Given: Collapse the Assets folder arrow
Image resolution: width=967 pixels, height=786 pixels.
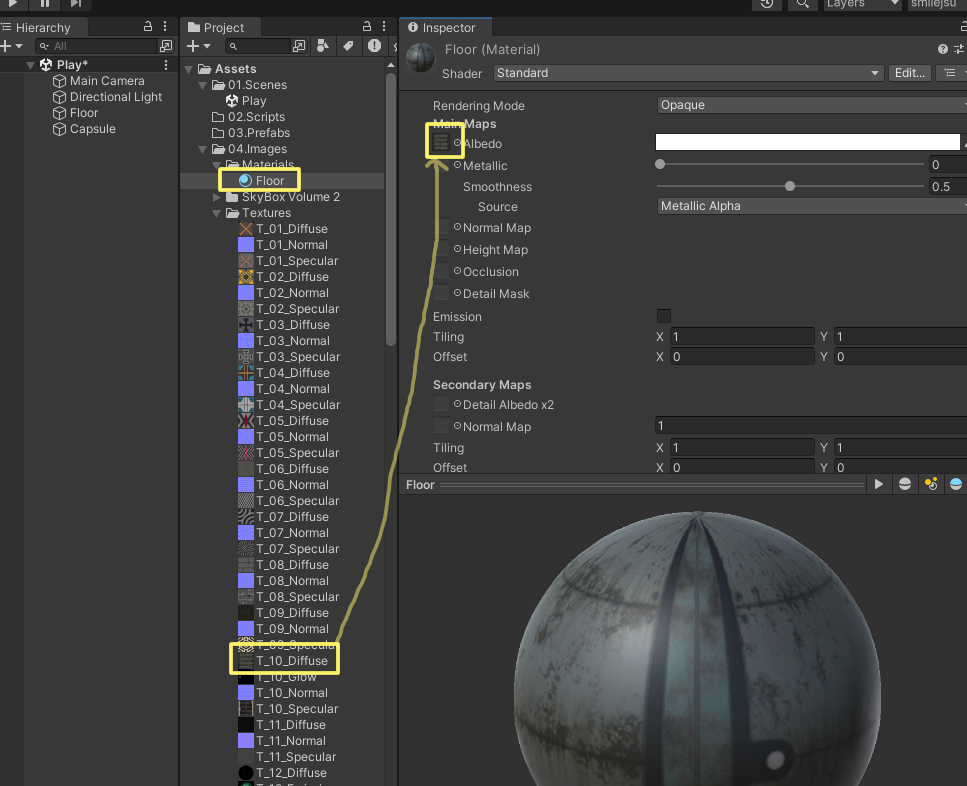Looking at the screenshot, I should pos(189,69).
